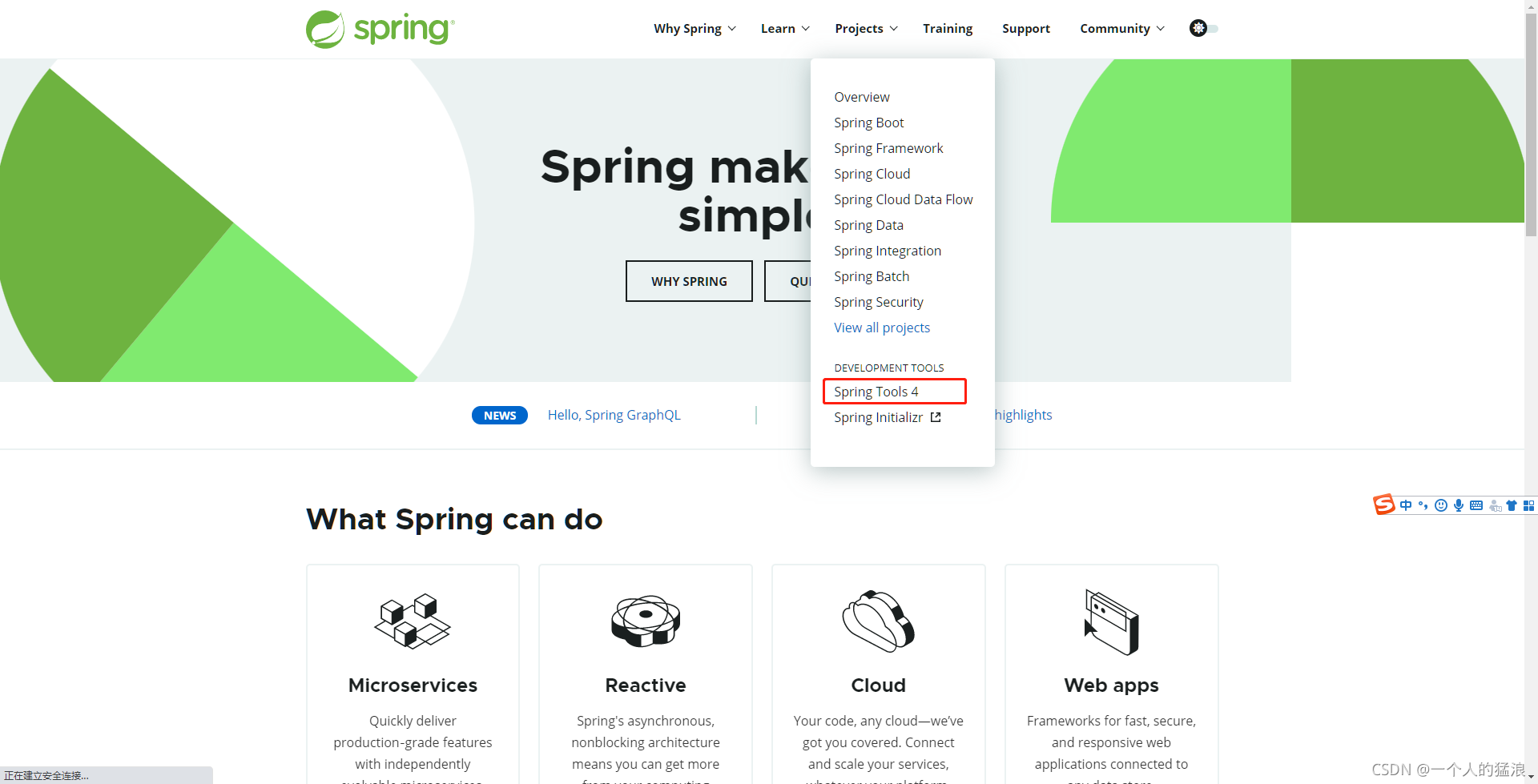Image resolution: width=1538 pixels, height=784 pixels.
Task: Activate voice input microphone in the IME bar
Action: [1459, 505]
